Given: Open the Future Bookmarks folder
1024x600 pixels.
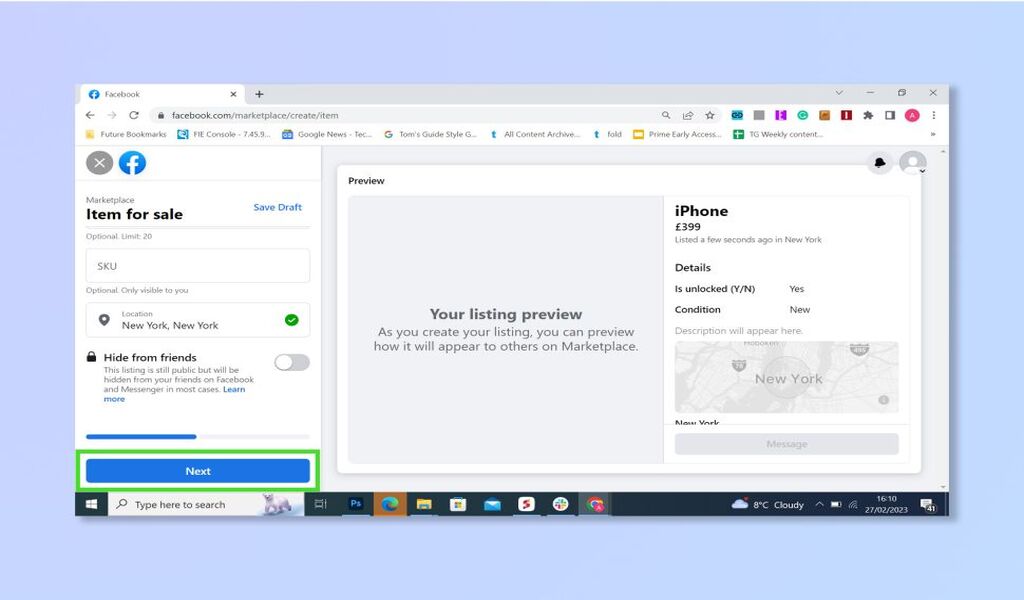Looking at the screenshot, I should 127,134.
